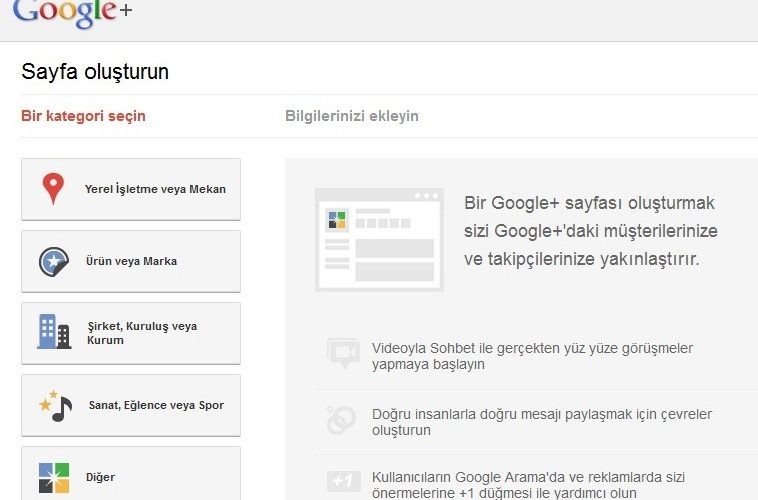Click the Videoyla Sohbet description text
The width and height of the screenshot is (758, 500).
[x=532, y=356]
